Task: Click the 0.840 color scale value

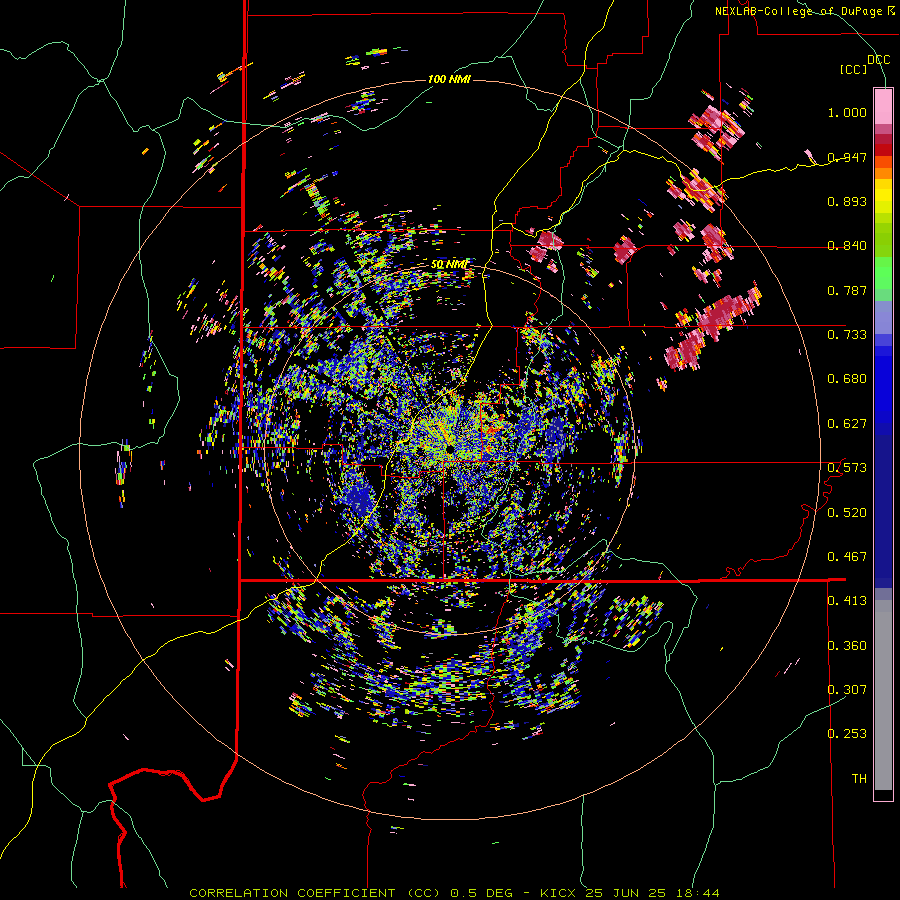Action: click(x=847, y=245)
